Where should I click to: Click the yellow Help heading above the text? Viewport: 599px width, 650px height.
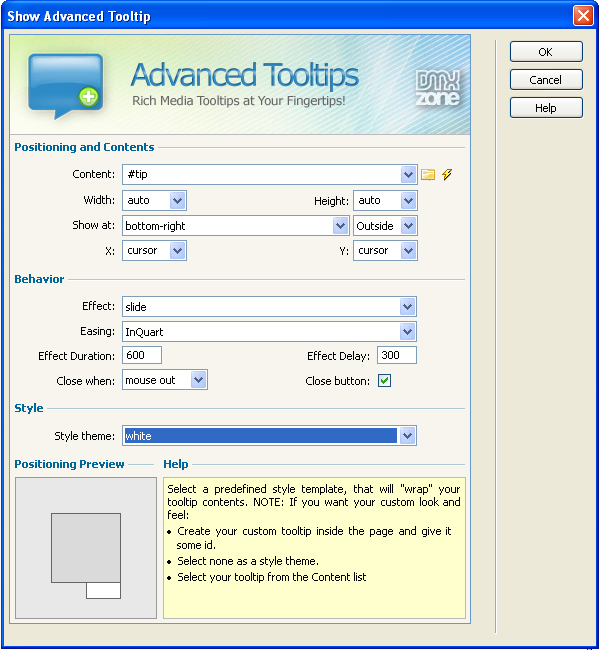(176, 464)
